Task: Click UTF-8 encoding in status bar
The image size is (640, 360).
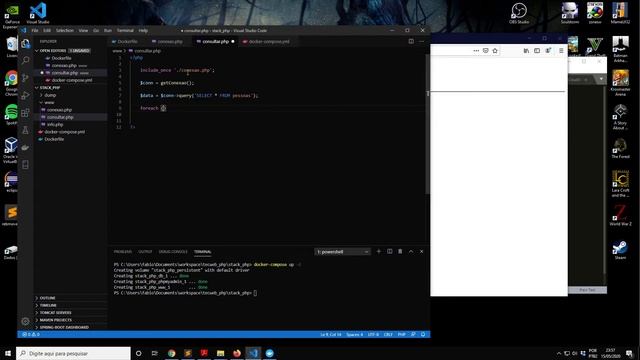Action: 373,334
